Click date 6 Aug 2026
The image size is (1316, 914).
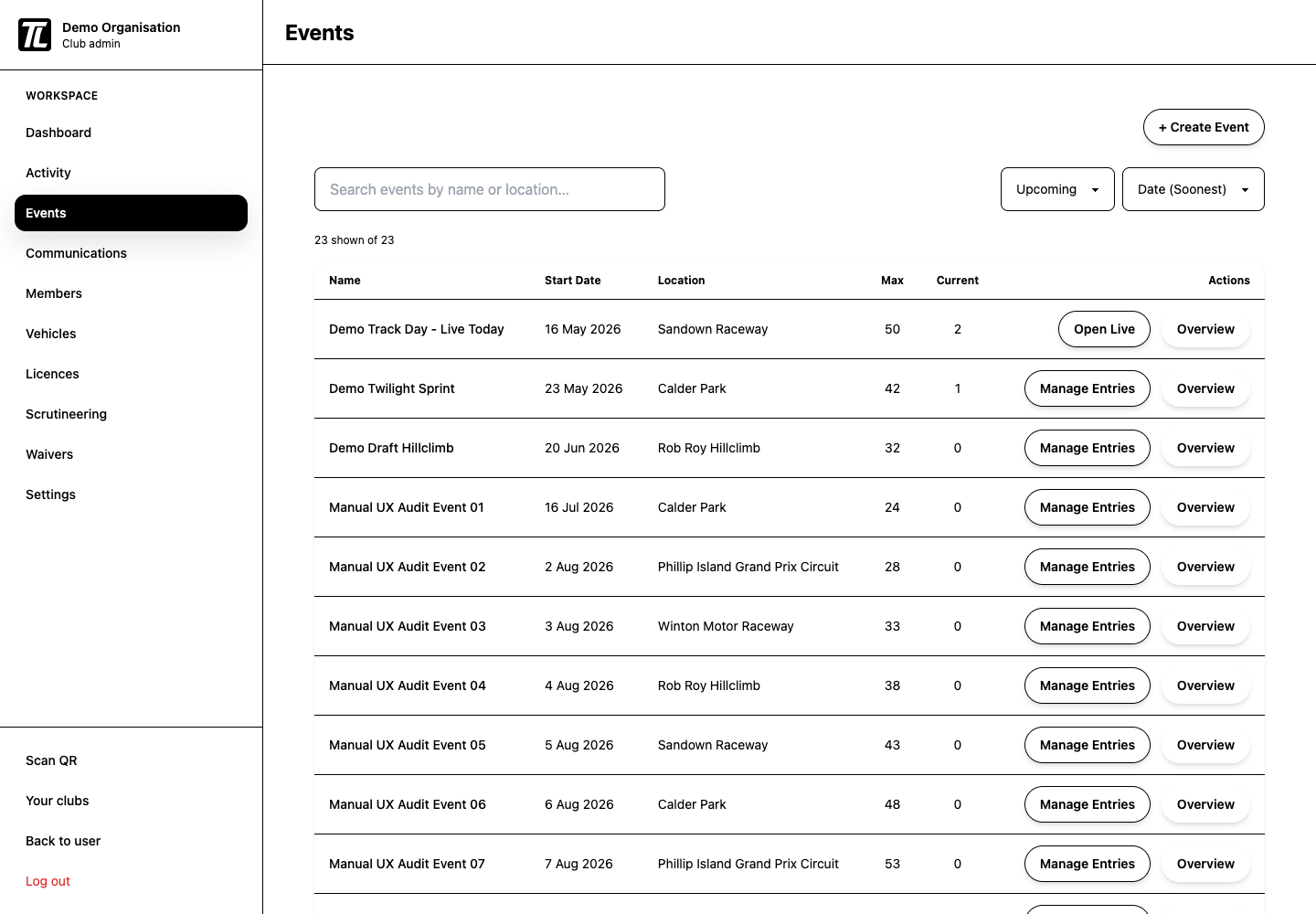[579, 804]
